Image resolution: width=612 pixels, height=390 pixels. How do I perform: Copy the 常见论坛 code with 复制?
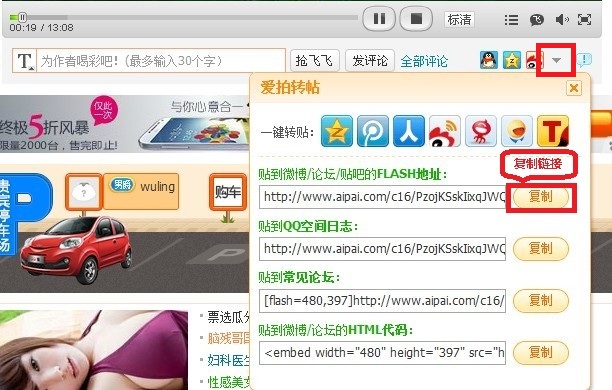[x=541, y=301]
